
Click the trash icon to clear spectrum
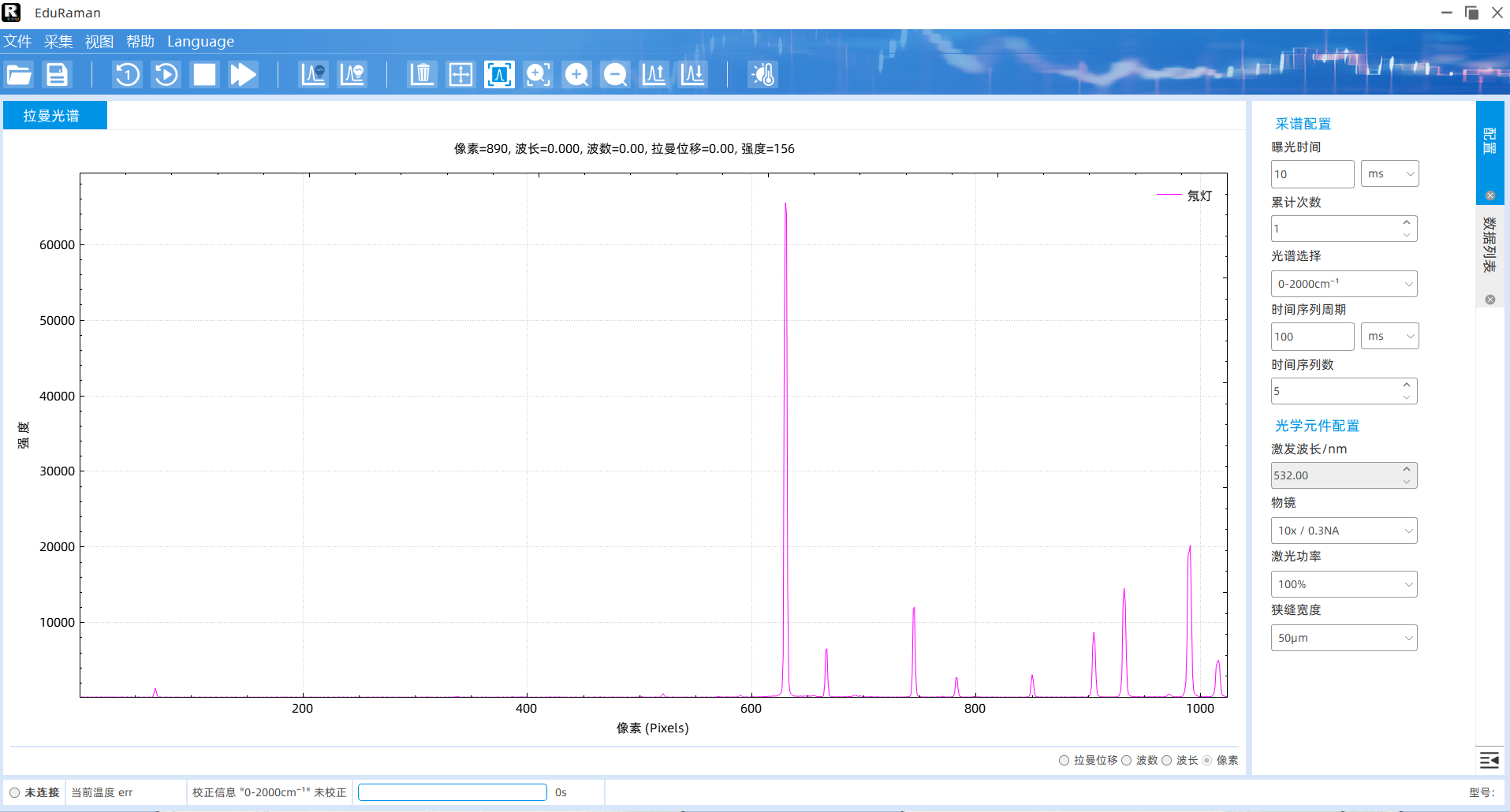pos(422,75)
